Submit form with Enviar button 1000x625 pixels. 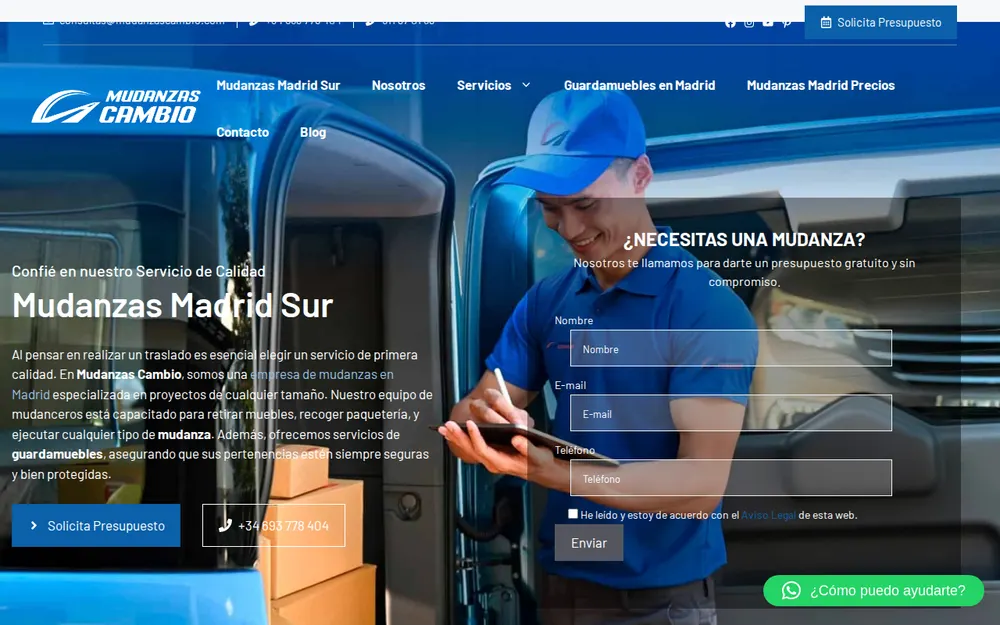pyautogui.click(x=589, y=543)
